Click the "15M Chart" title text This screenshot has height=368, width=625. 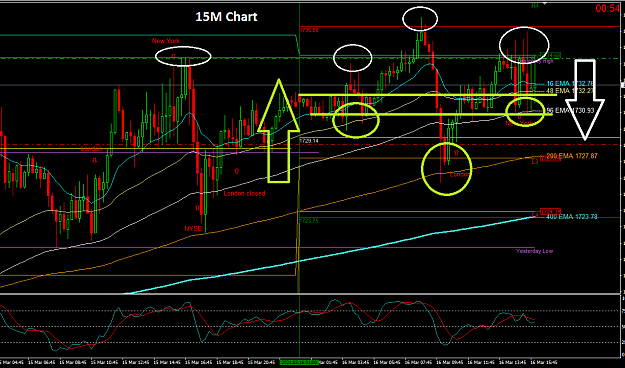click(226, 17)
